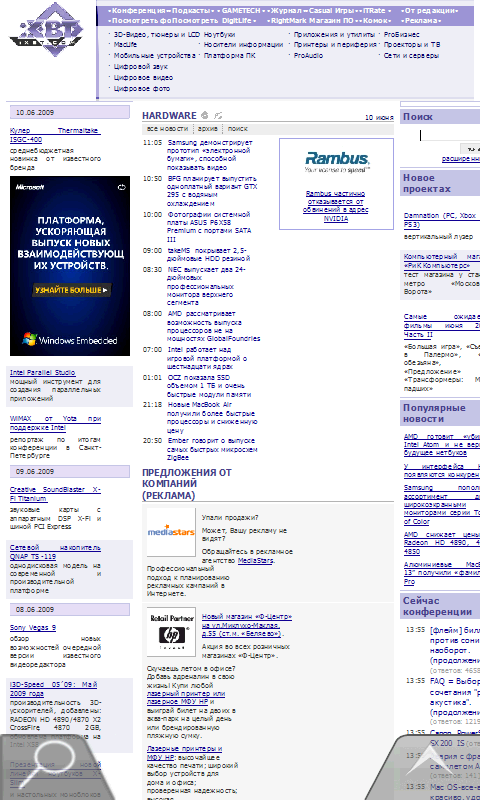Screen dimensions: 480x800
Task: Click the iXBT site logo
Action: click(x=46, y=29)
